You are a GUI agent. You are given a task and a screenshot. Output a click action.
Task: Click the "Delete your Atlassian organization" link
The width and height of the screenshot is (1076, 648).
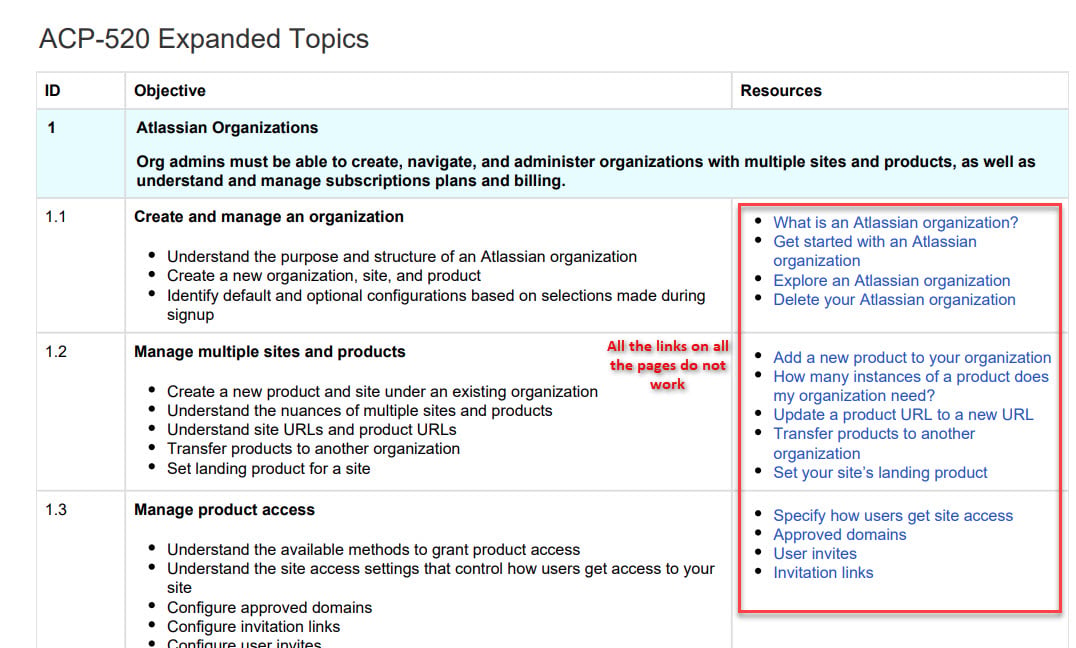[x=894, y=299]
